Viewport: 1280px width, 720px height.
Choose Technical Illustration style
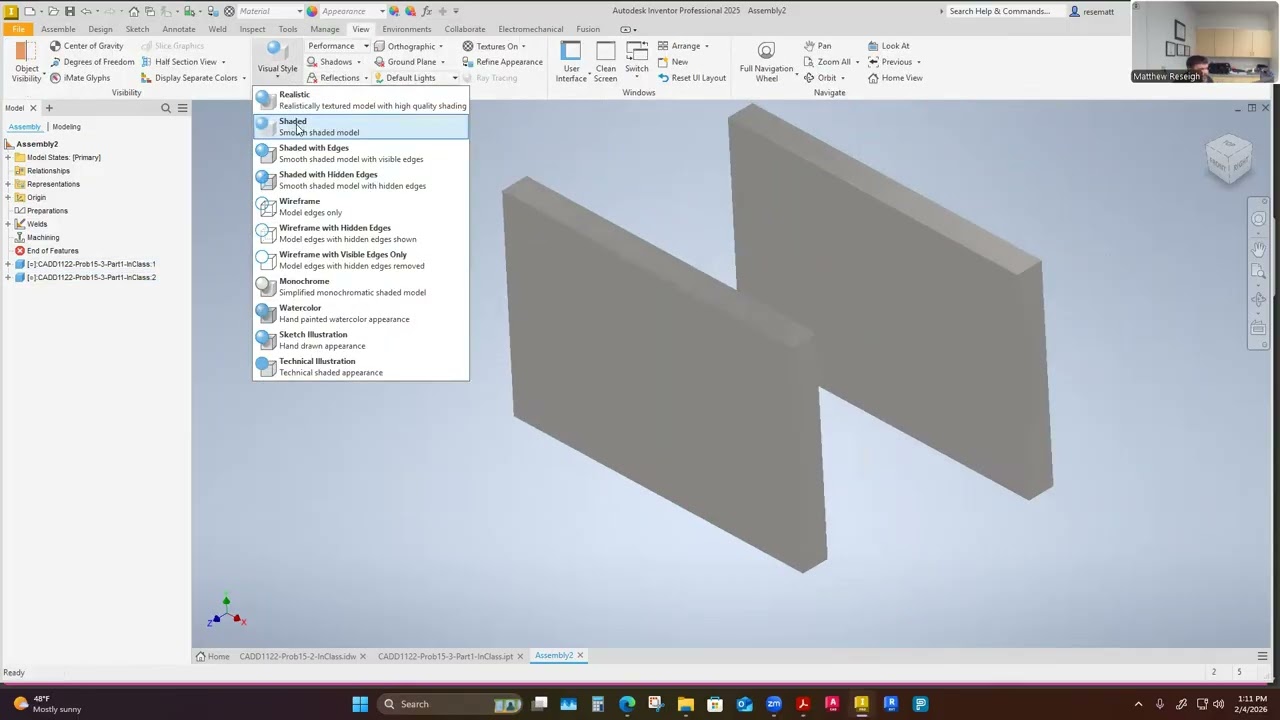[360, 367]
